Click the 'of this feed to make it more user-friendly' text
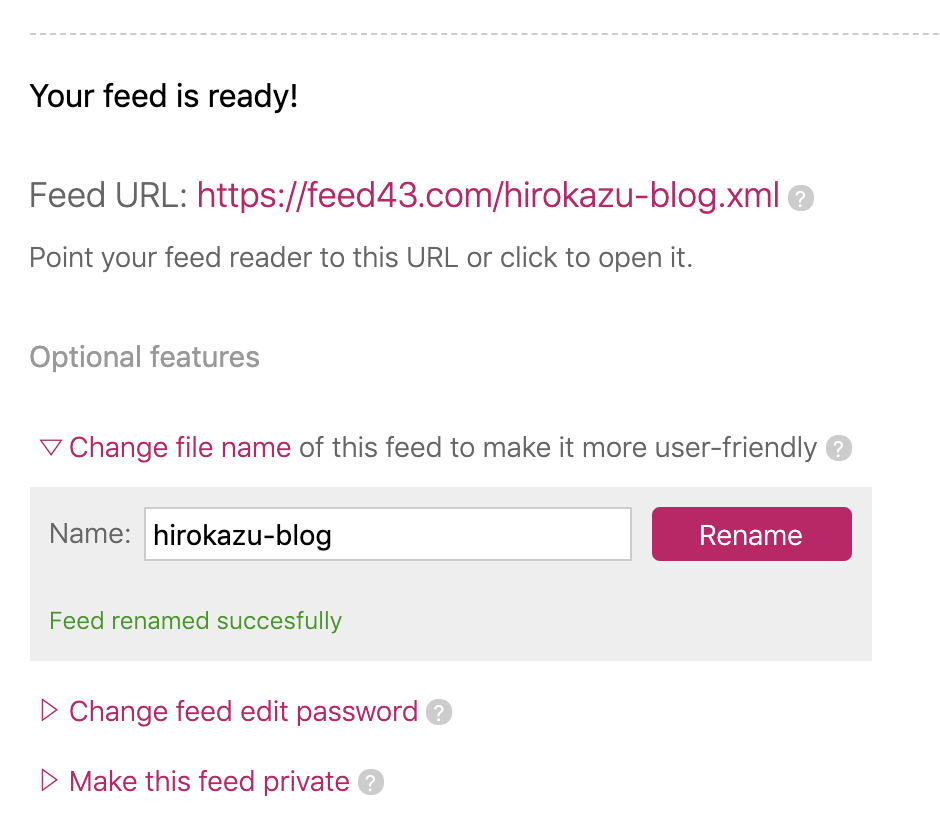 point(558,448)
